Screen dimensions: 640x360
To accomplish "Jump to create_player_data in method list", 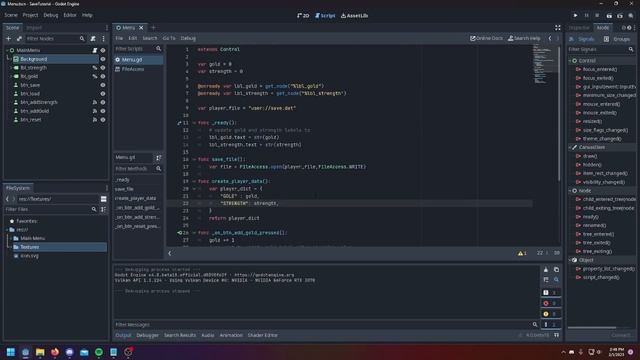I will 136,198.
